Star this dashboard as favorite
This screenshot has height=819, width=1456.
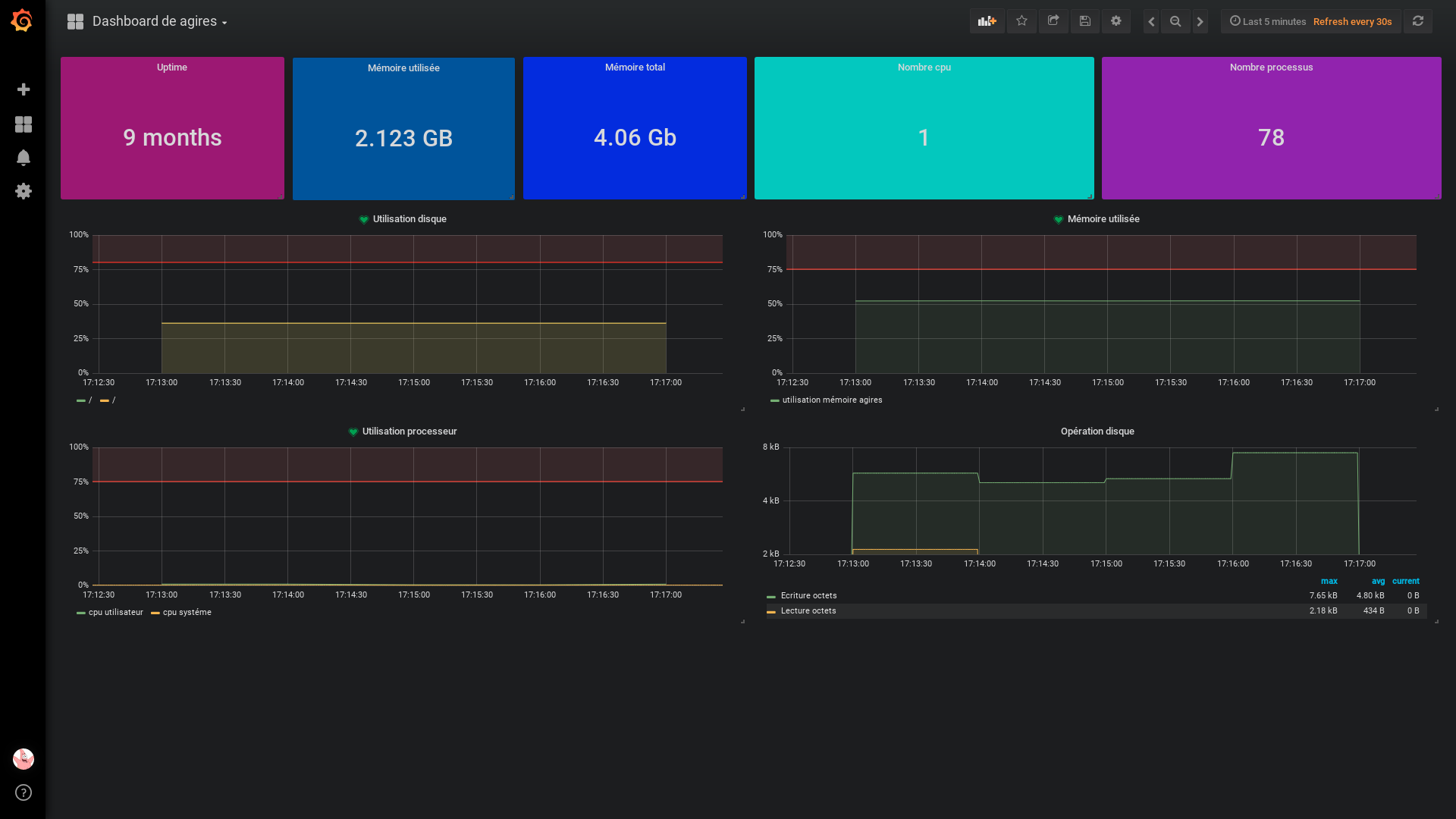tap(1021, 21)
